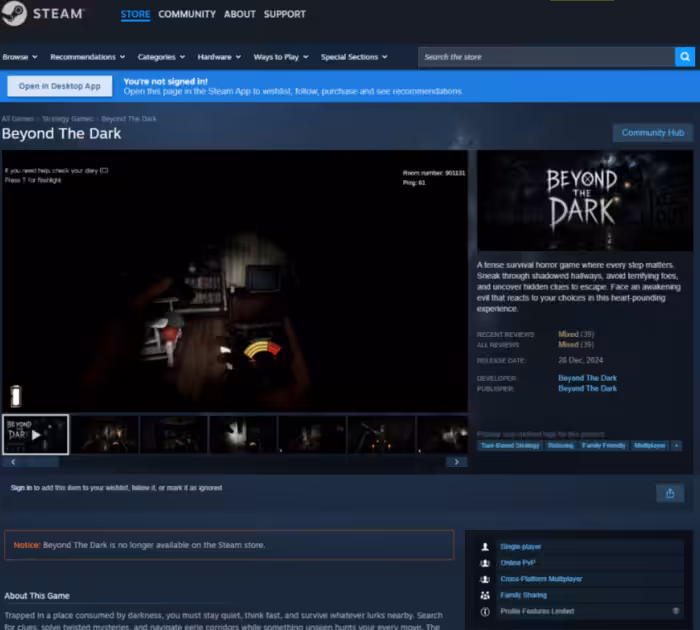Click All Games breadcrumb
700x630 pixels.
click(x=17, y=119)
